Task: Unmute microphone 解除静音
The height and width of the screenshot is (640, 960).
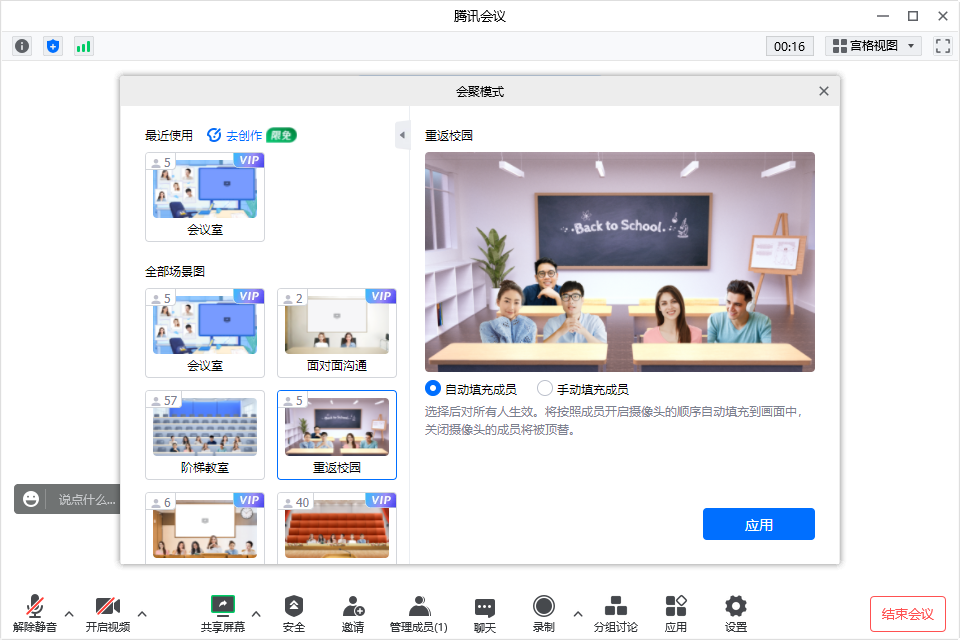Action: pos(35,614)
